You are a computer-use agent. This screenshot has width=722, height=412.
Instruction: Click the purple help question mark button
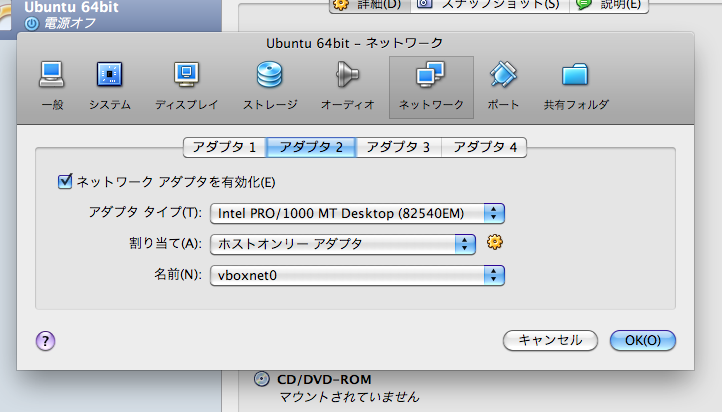(45, 340)
